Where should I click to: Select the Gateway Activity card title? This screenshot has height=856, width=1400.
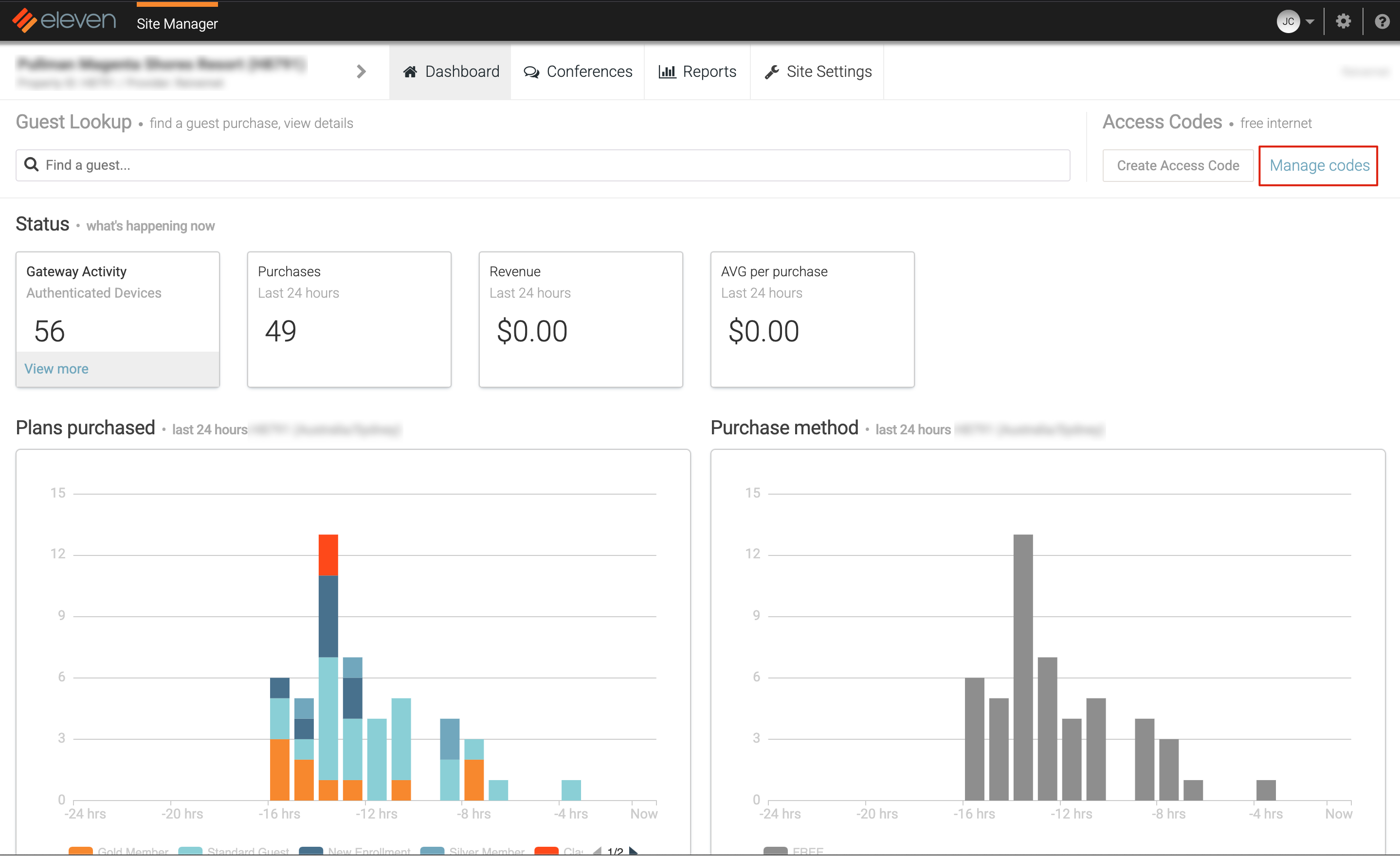[76, 271]
